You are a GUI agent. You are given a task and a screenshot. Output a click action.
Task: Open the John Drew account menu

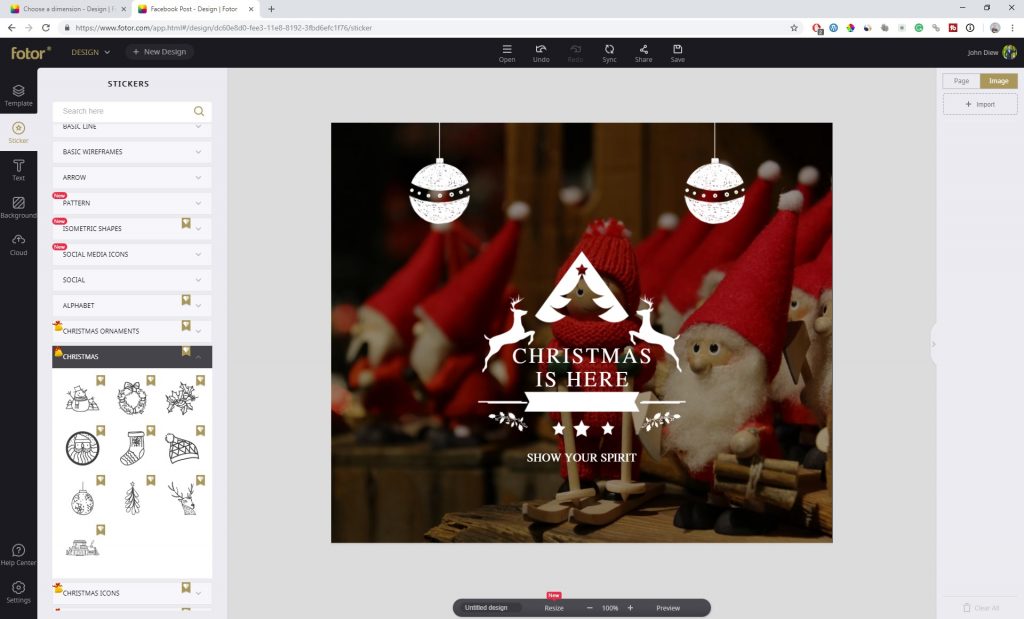coord(991,52)
